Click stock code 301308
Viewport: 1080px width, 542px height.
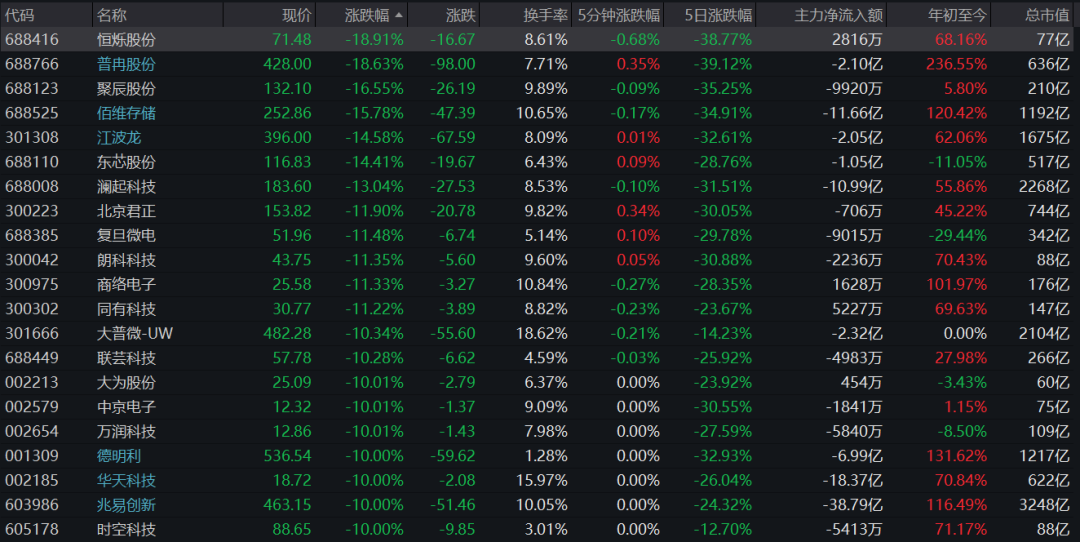click(x=32, y=138)
